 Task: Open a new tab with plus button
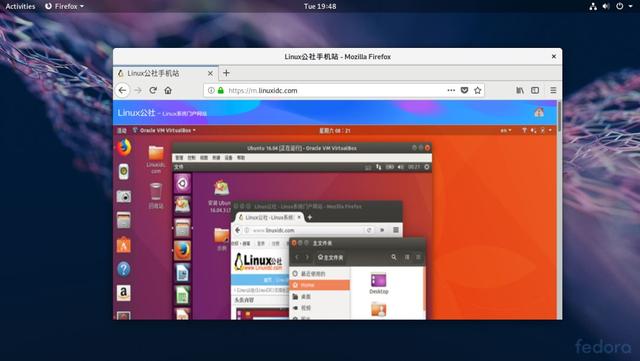226,73
